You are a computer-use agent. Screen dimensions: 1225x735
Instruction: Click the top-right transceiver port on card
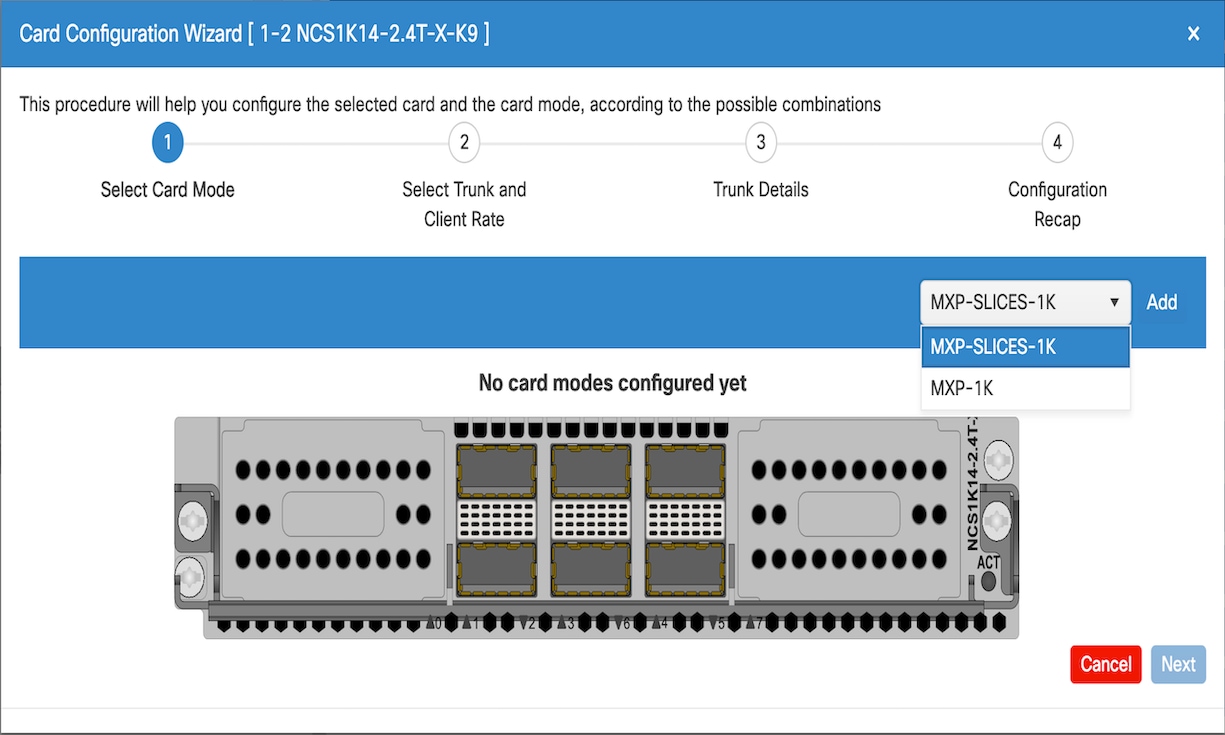(x=687, y=471)
